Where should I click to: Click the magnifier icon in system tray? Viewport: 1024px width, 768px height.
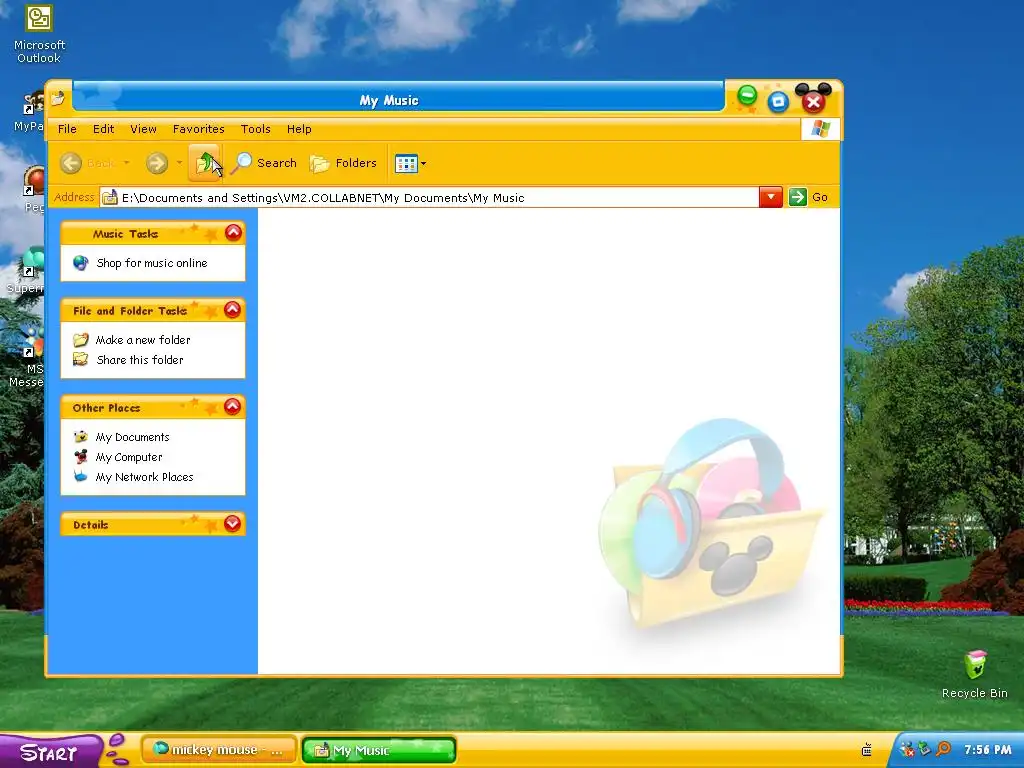pos(943,749)
